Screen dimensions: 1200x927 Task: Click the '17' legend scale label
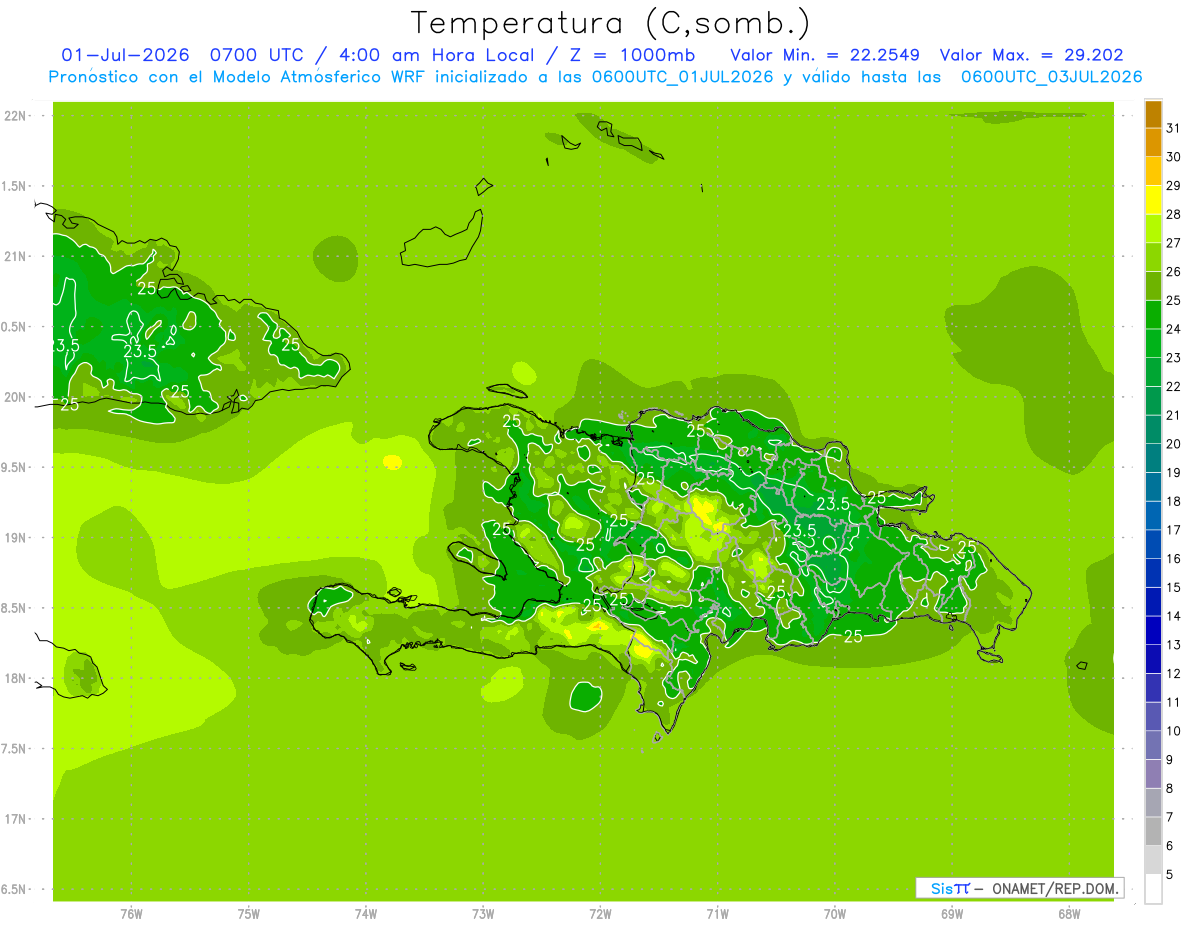[x=1174, y=530]
